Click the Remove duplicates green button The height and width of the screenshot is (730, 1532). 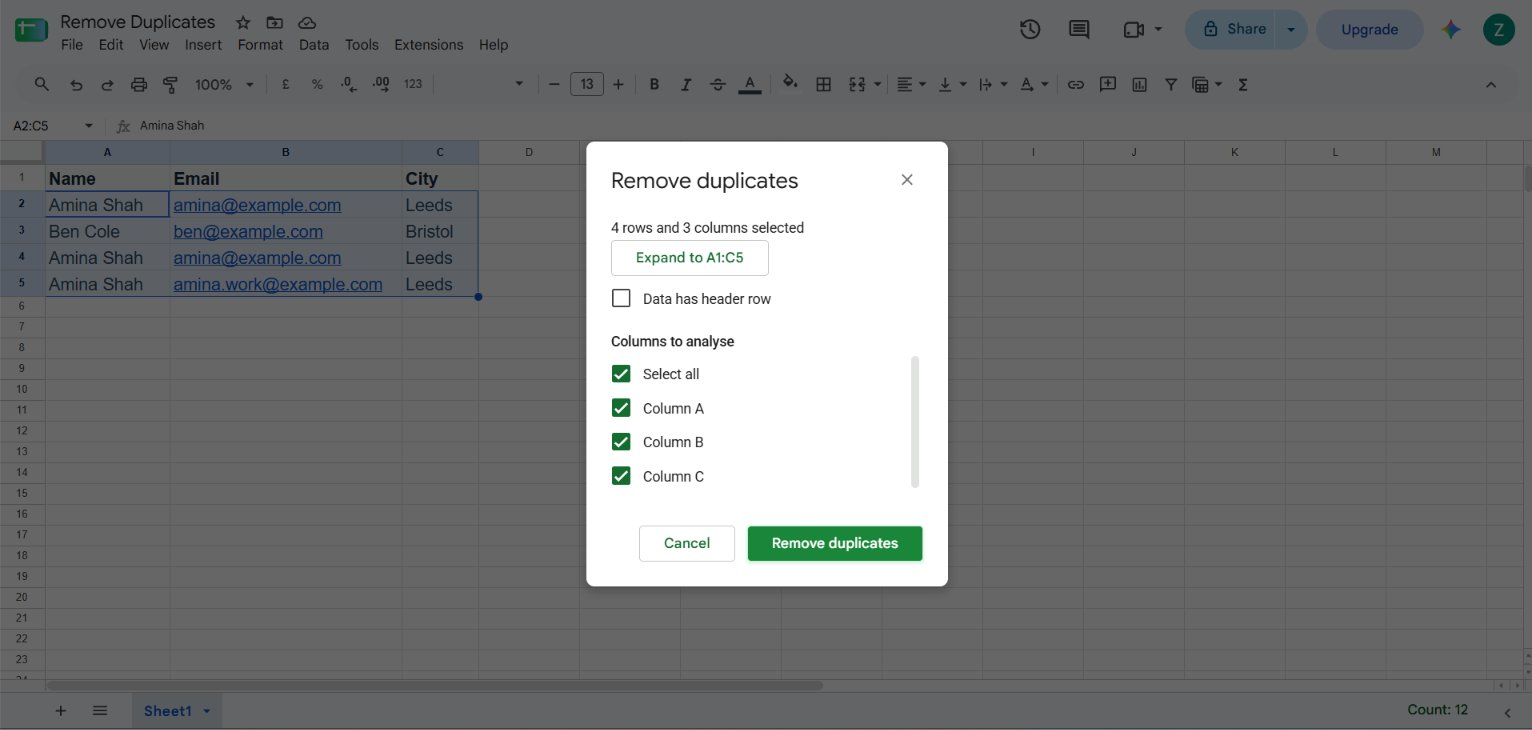point(835,543)
